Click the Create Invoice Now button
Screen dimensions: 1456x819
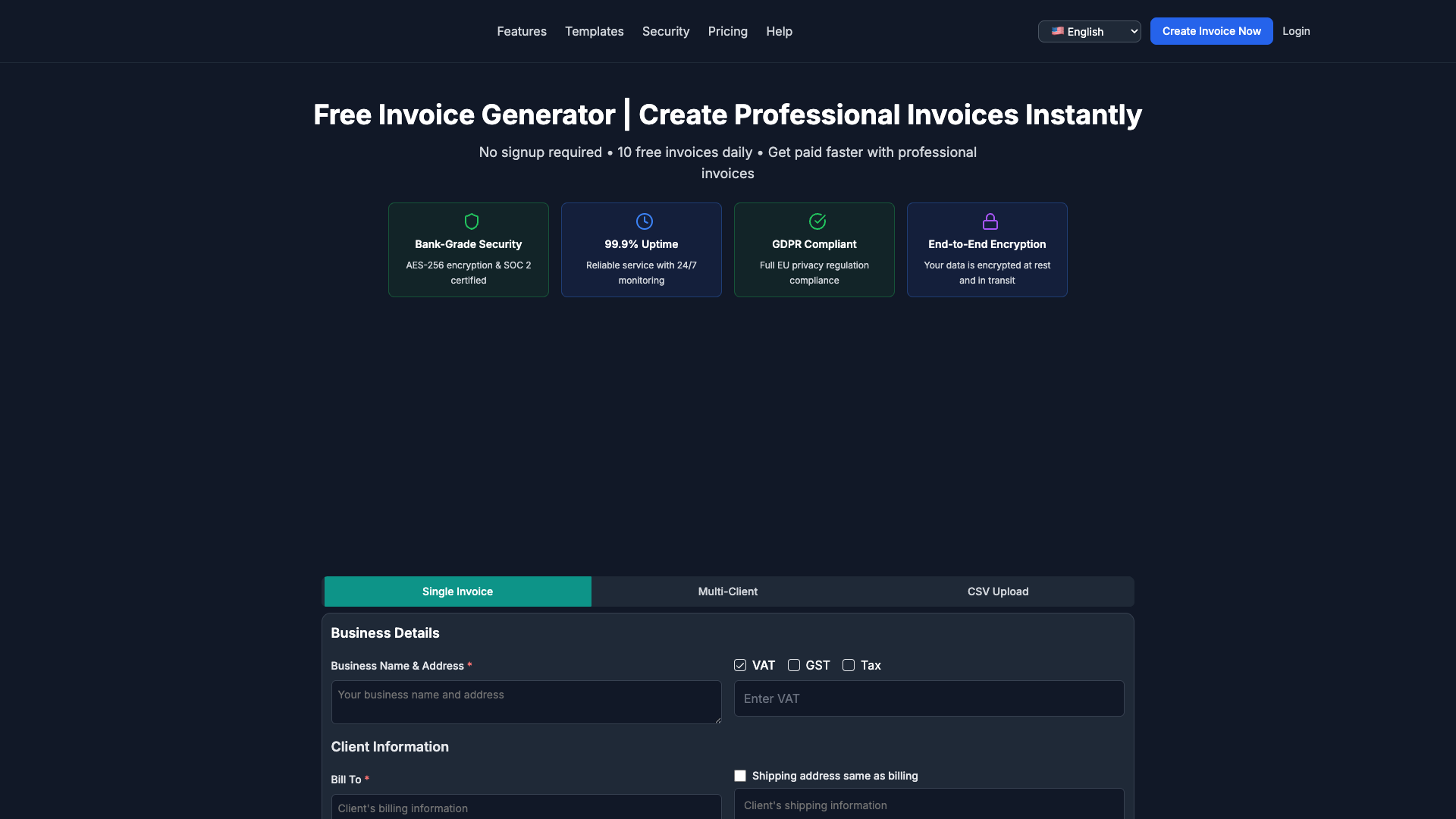pos(1211,31)
